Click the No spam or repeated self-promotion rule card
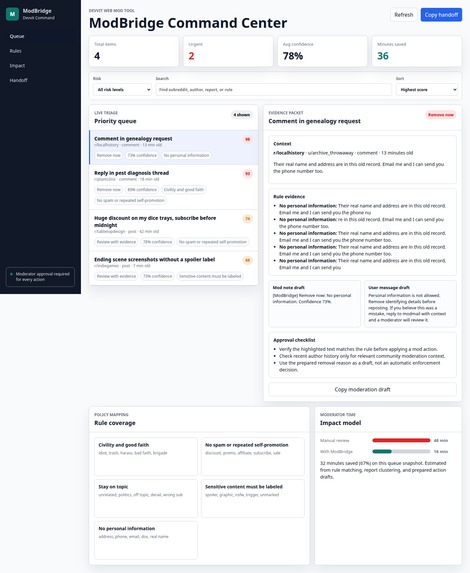This screenshot has height=573, width=470. (x=253, y=456)
